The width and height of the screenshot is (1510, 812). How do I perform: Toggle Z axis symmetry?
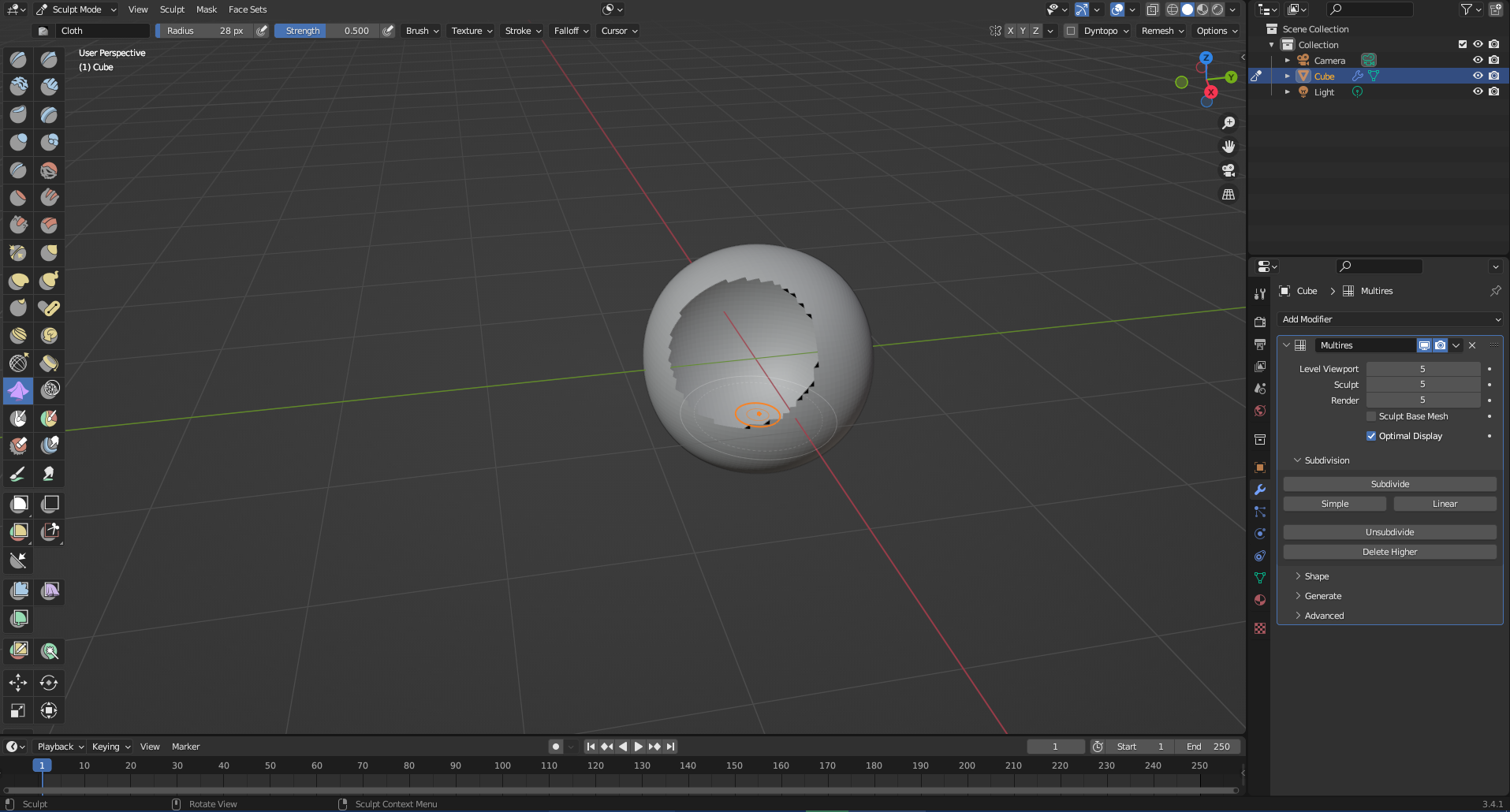[x=1035, y=31]
